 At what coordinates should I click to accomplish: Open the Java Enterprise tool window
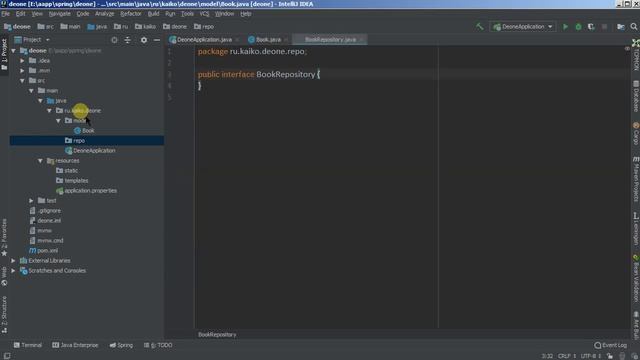point(75,345)
